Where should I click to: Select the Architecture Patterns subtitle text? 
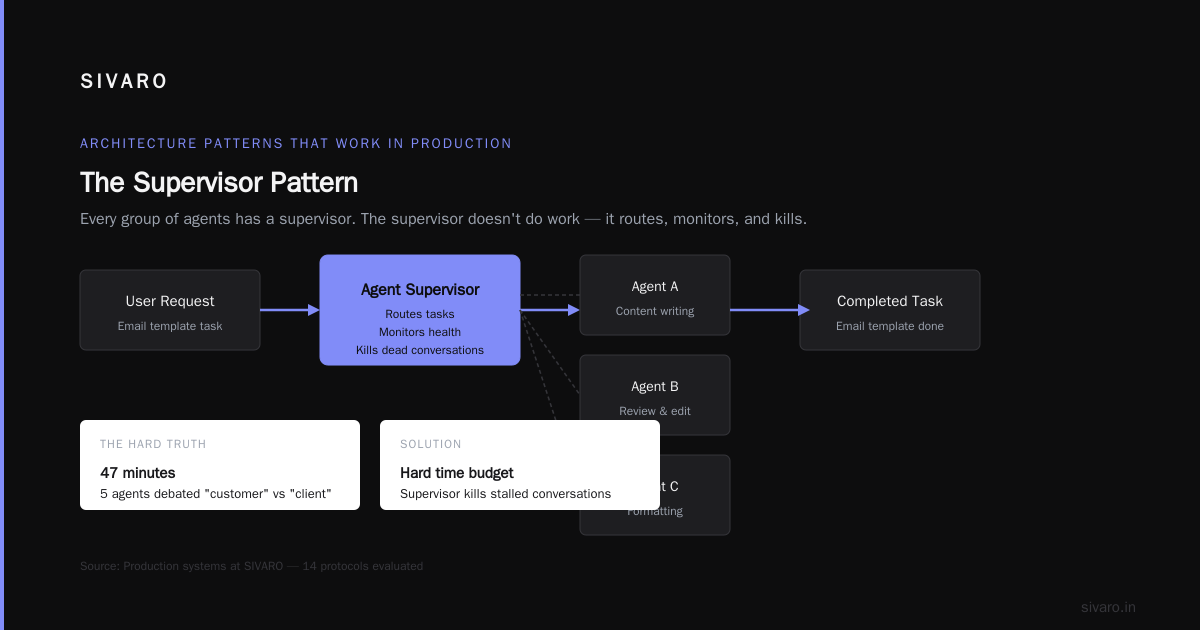pyautogui.click(x=296, y=143)
